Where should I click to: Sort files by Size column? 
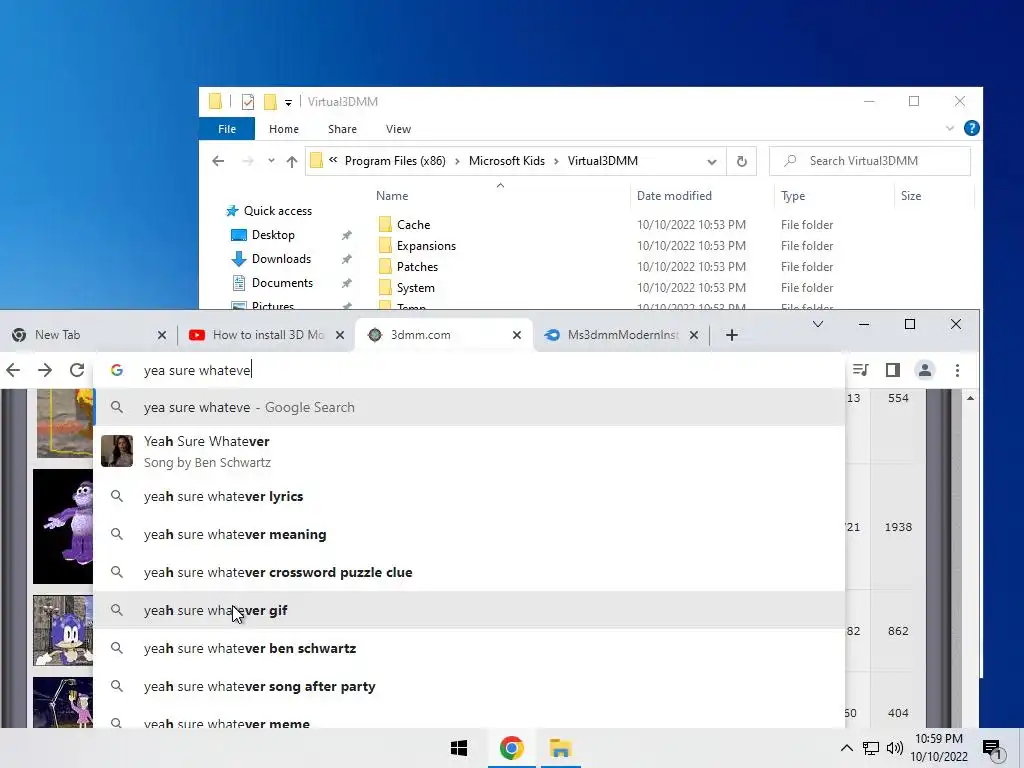click(x=911, y=195)
